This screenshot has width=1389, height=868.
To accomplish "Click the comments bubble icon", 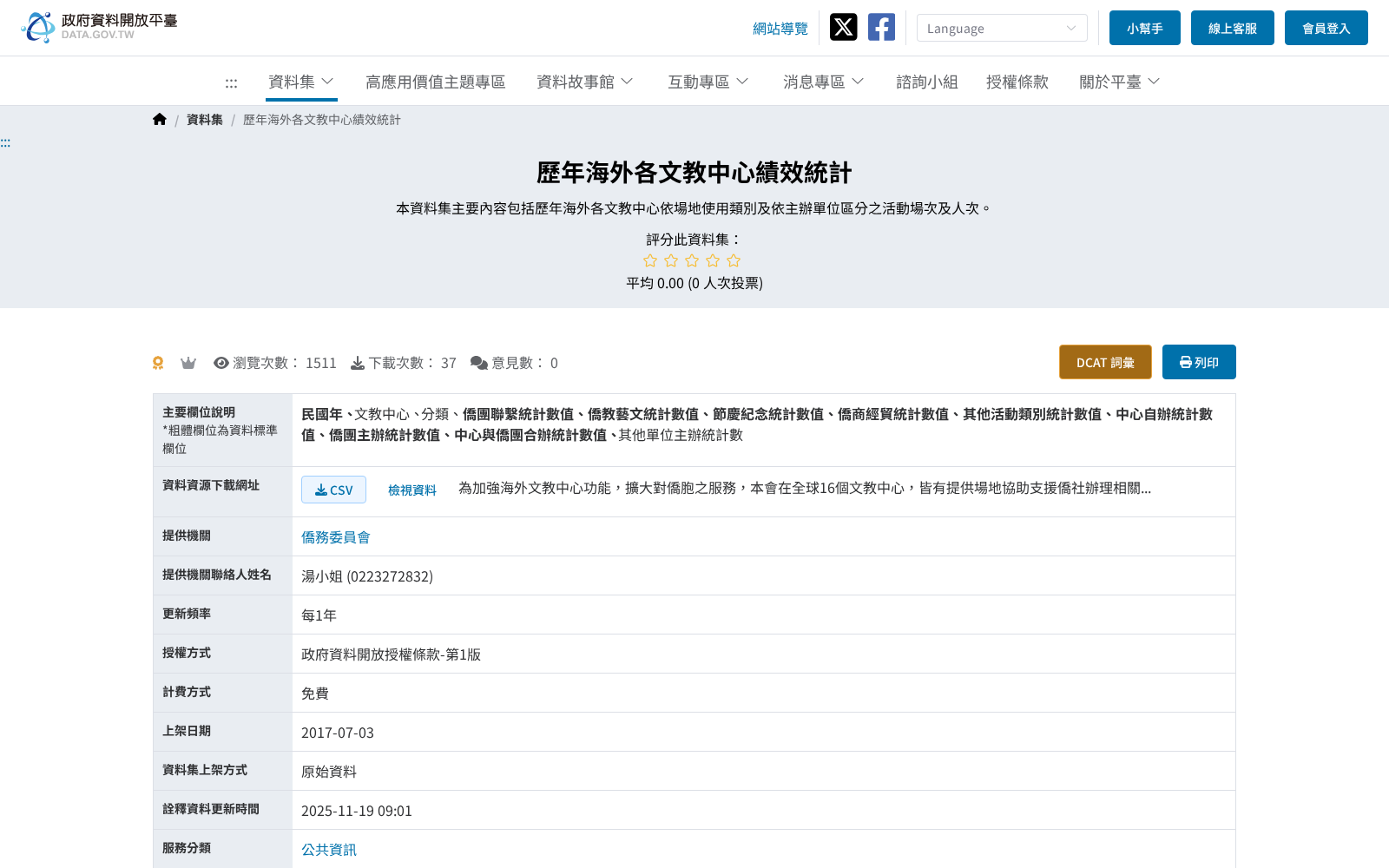I will click(x=479, y=363).
